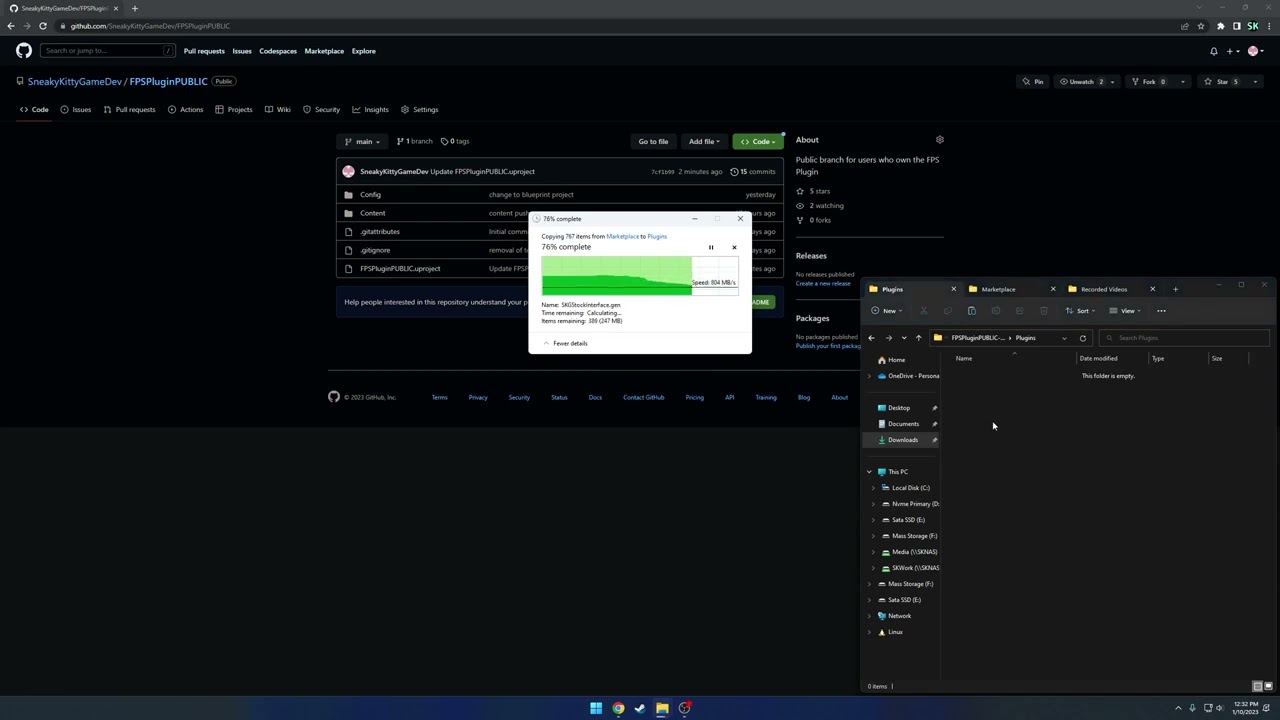Pause the file copy operation
The image size is (1280, 720).
pyautogui.click(x=711, y=248)
